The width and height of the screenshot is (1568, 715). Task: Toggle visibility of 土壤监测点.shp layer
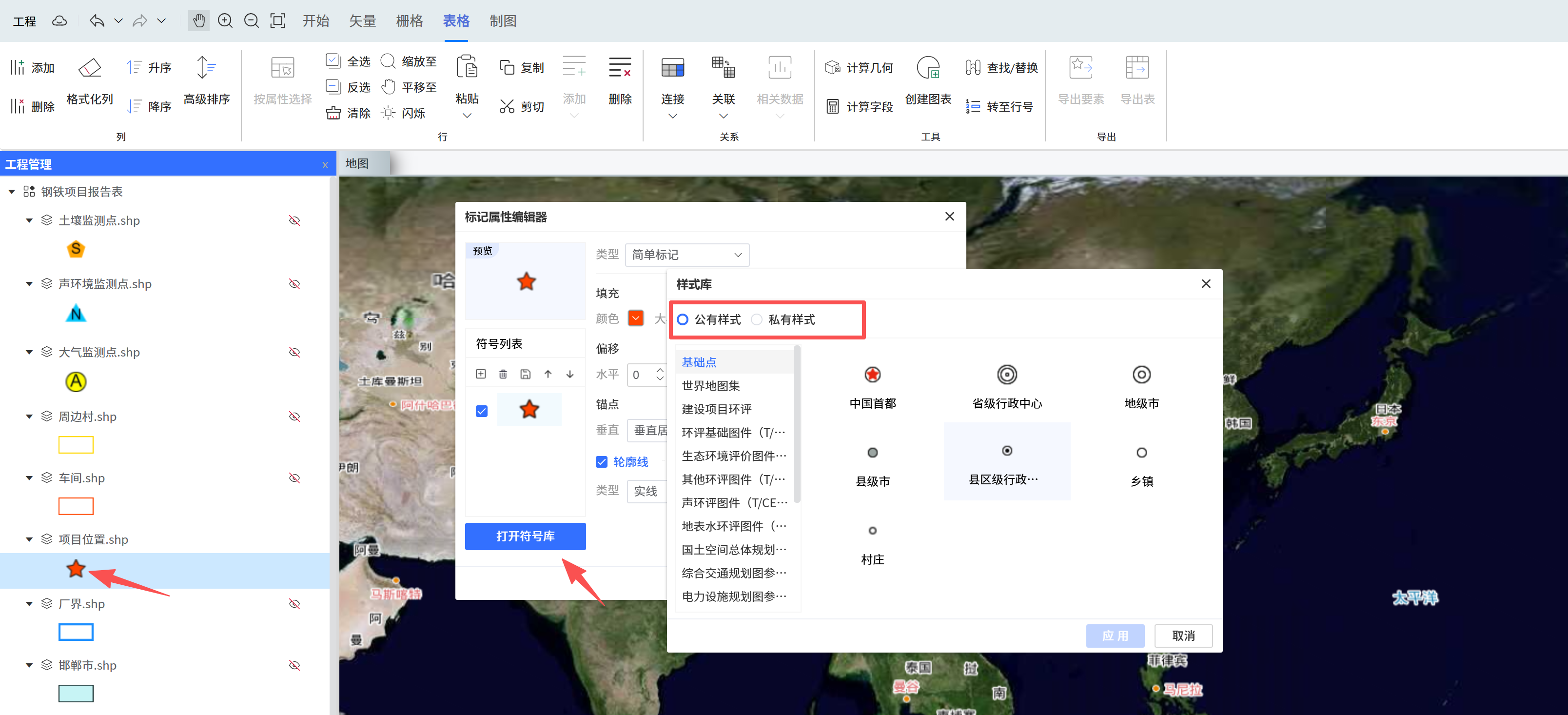point(294,220)
